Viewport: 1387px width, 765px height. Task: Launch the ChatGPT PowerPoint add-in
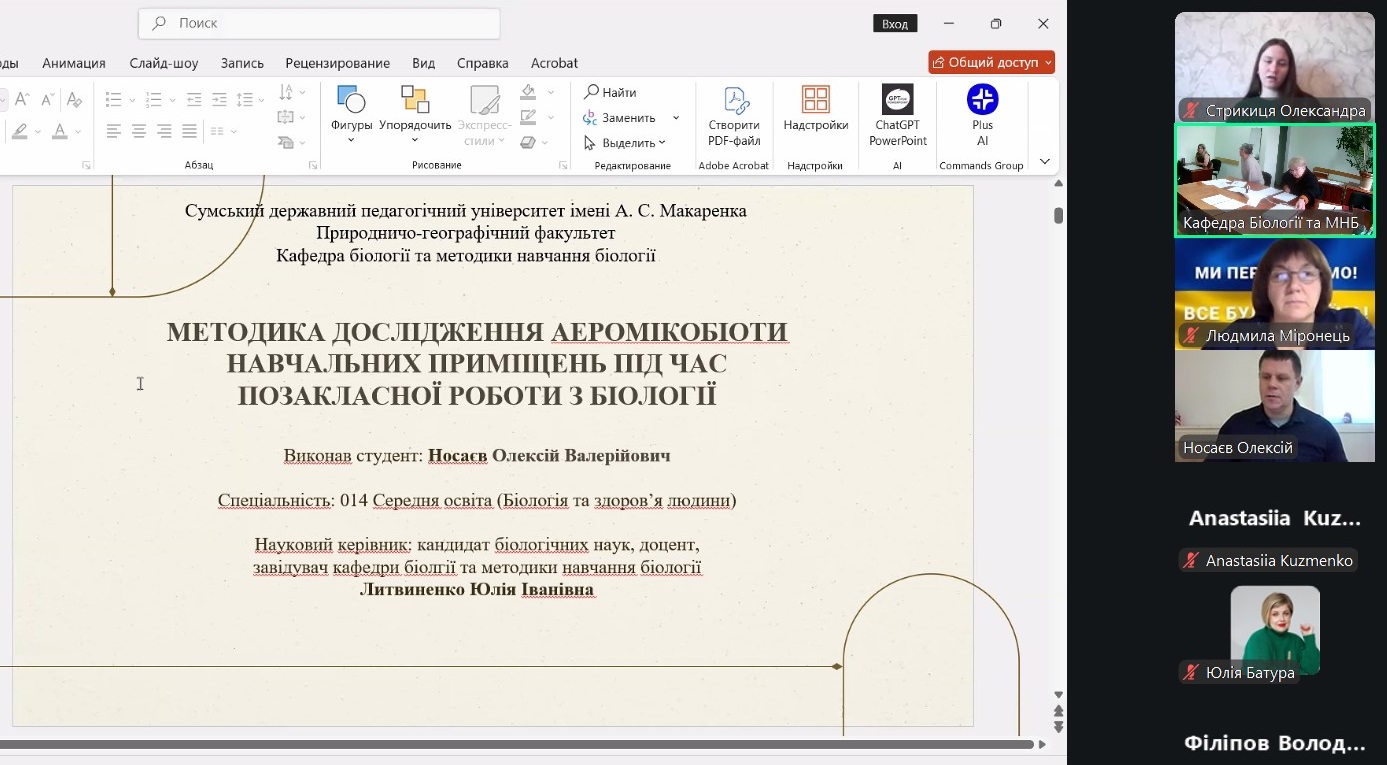897,100
